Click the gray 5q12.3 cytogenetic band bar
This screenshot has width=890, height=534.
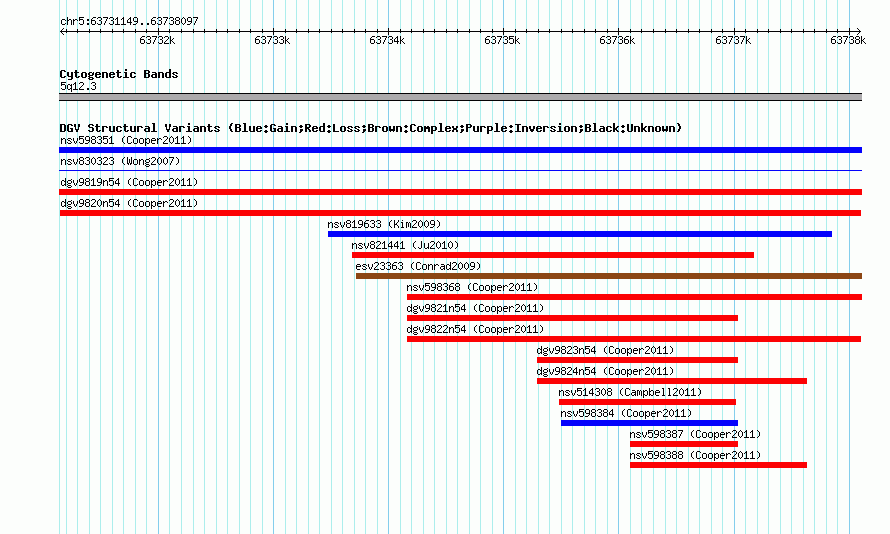[460, 97]
